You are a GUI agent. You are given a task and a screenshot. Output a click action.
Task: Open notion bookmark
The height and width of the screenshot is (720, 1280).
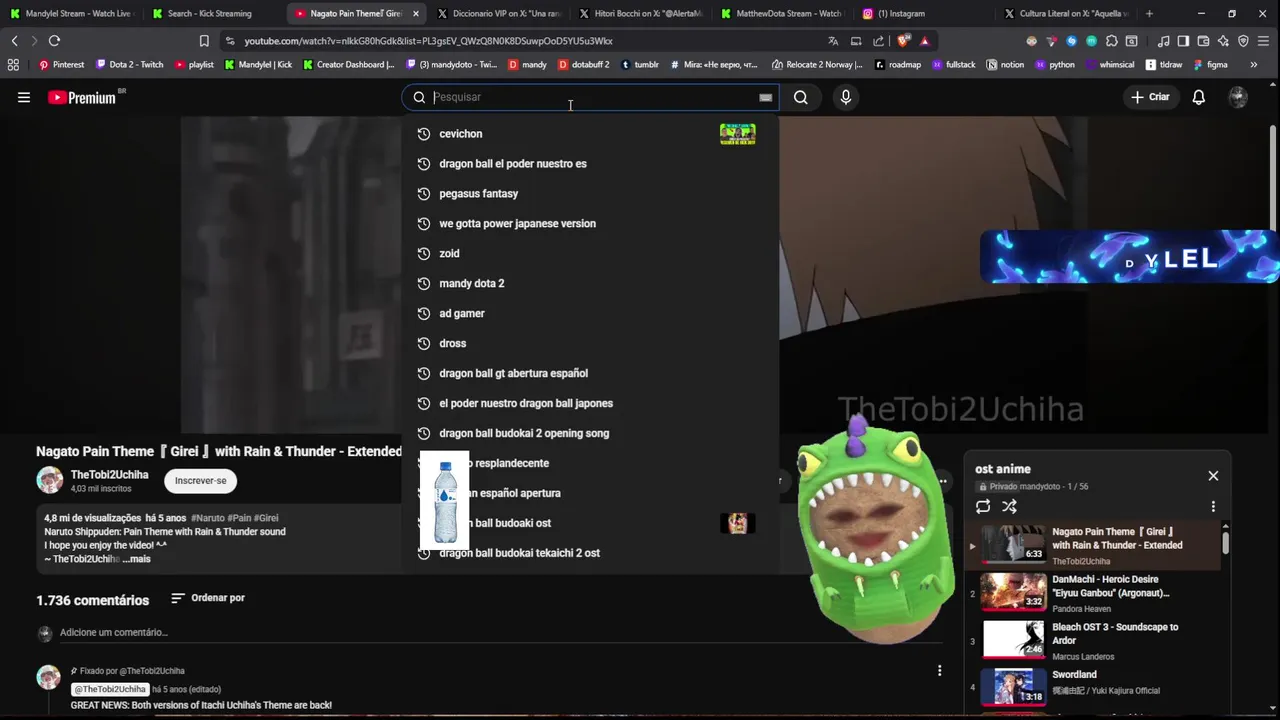[1006, 65]
